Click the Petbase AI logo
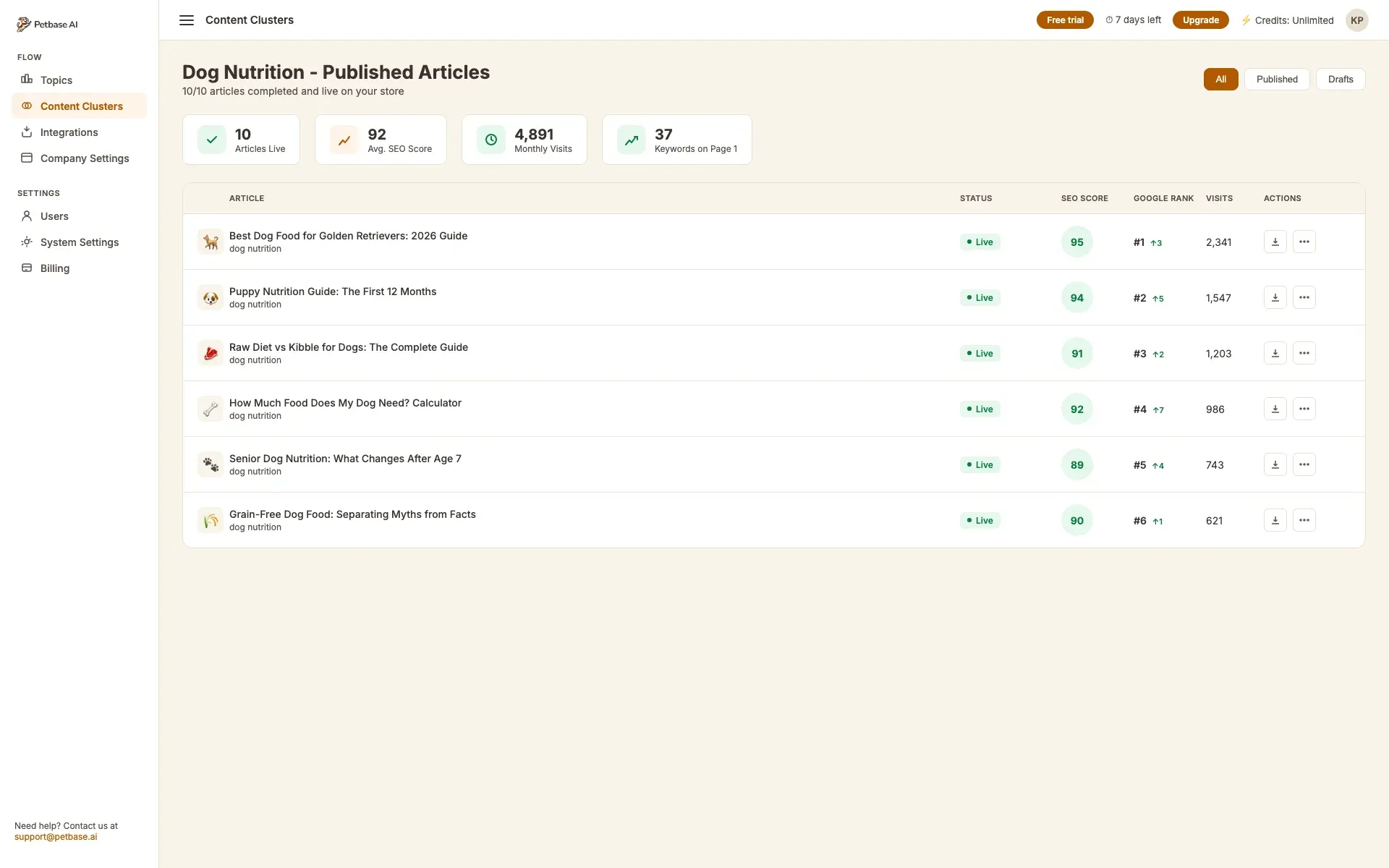The width and height of the screenshot is (1389, 868). (47, 23)
